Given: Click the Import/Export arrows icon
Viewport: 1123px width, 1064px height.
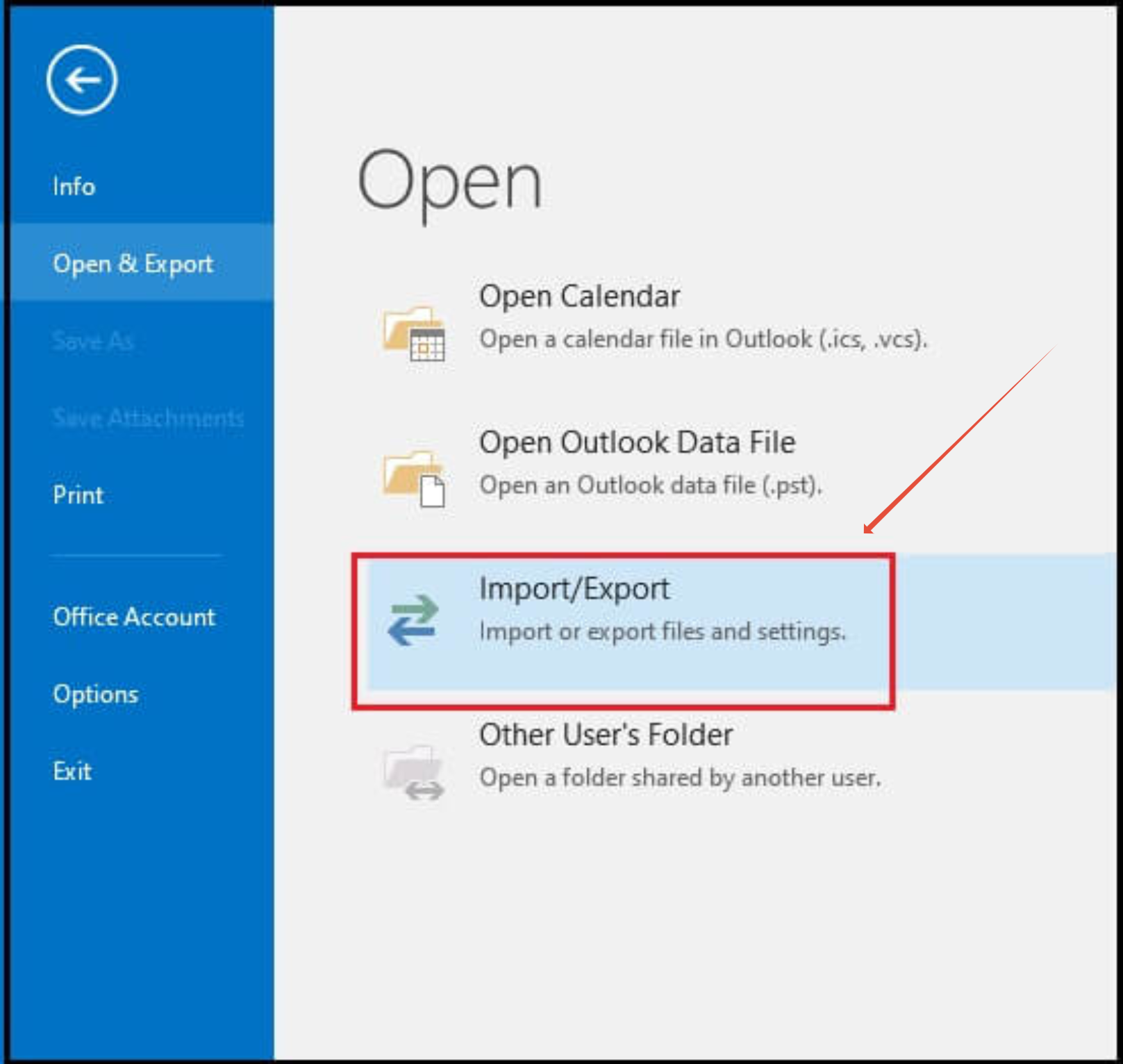Looking at the screenshot, I should pyautogui.click(x=413, y=620).
